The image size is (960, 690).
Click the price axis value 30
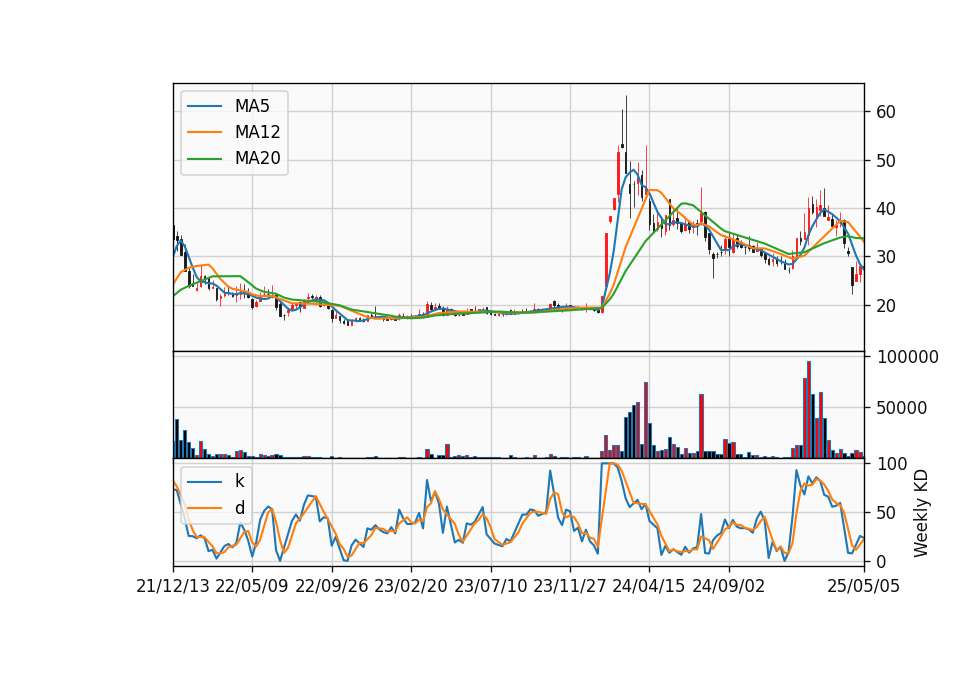point(886,257)
